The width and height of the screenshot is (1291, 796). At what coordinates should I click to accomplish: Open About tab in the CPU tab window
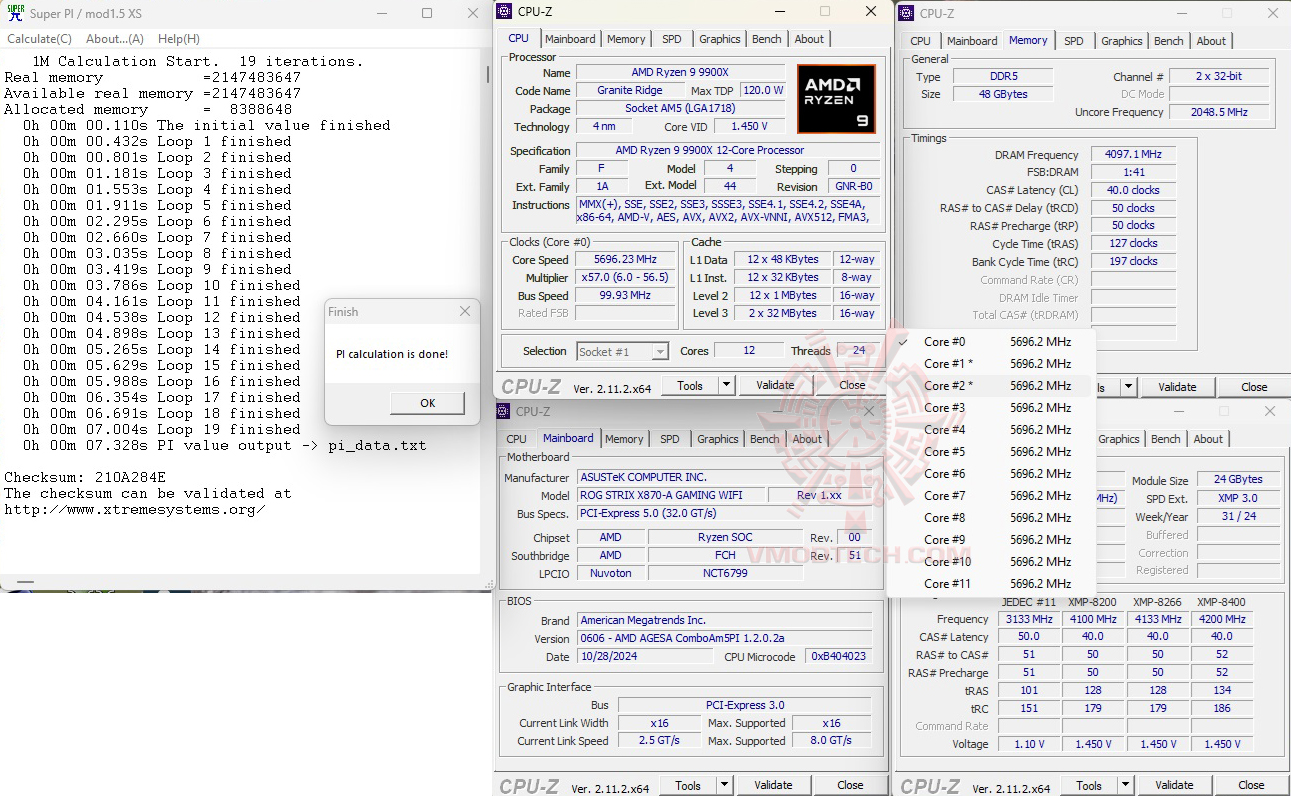(x=810, y=39)
